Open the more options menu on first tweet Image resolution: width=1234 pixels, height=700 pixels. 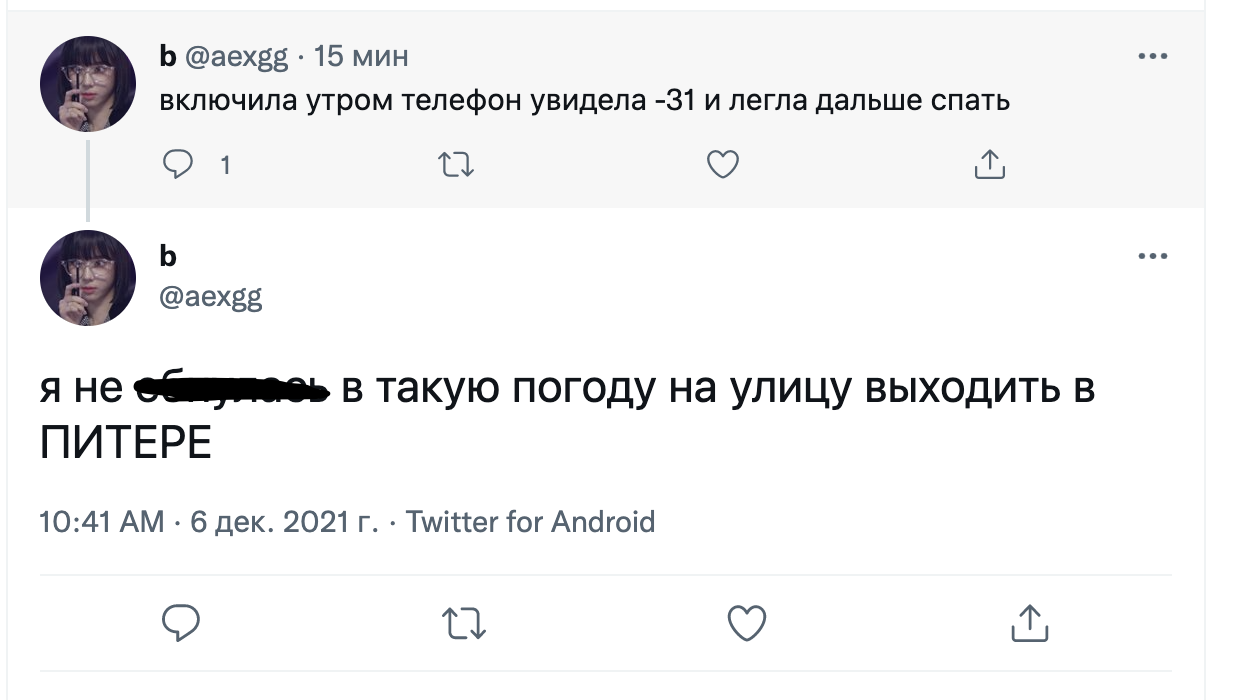click(x=1152, y=57)
